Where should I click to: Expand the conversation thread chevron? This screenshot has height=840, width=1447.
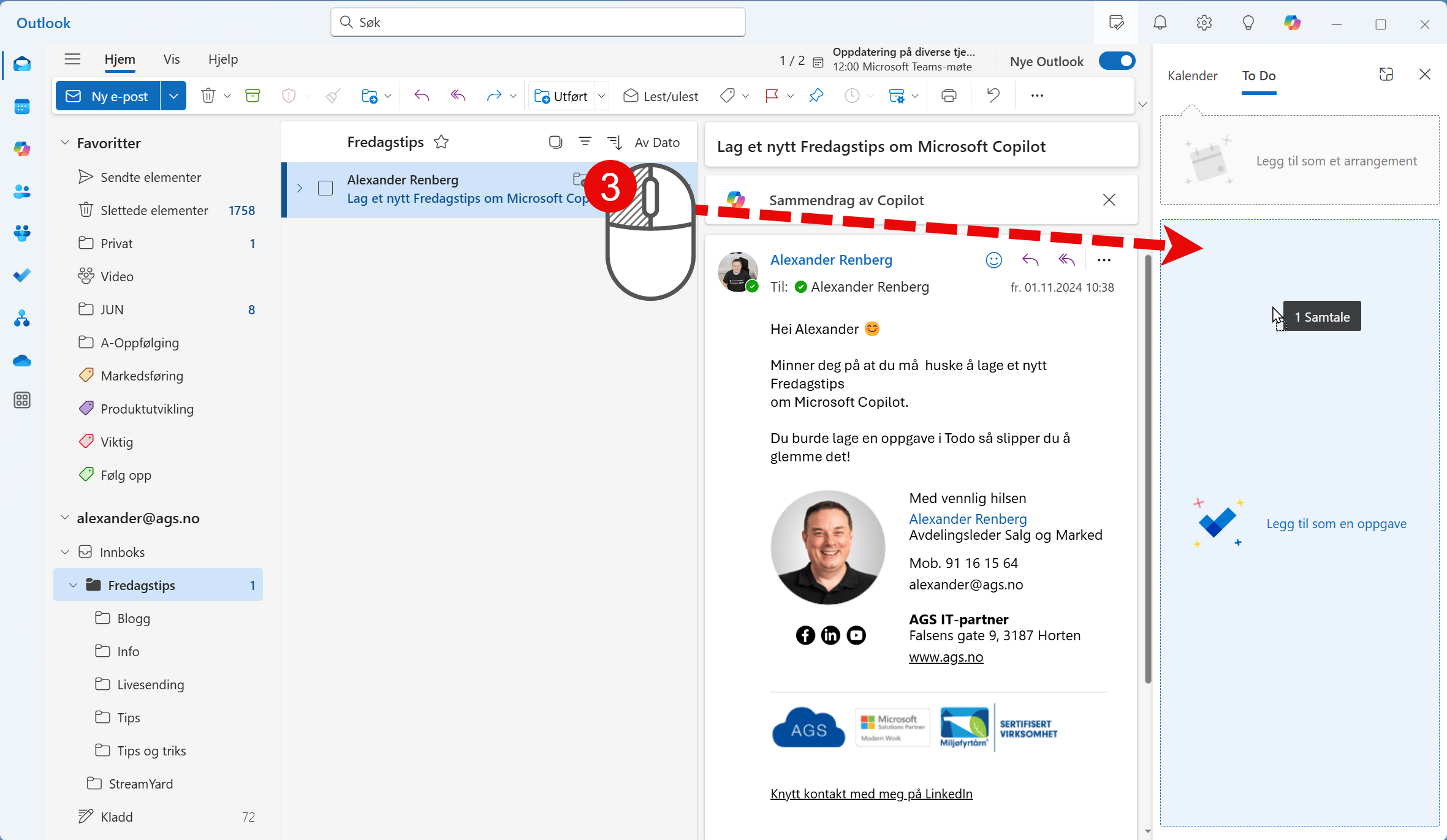click(300, 188)
